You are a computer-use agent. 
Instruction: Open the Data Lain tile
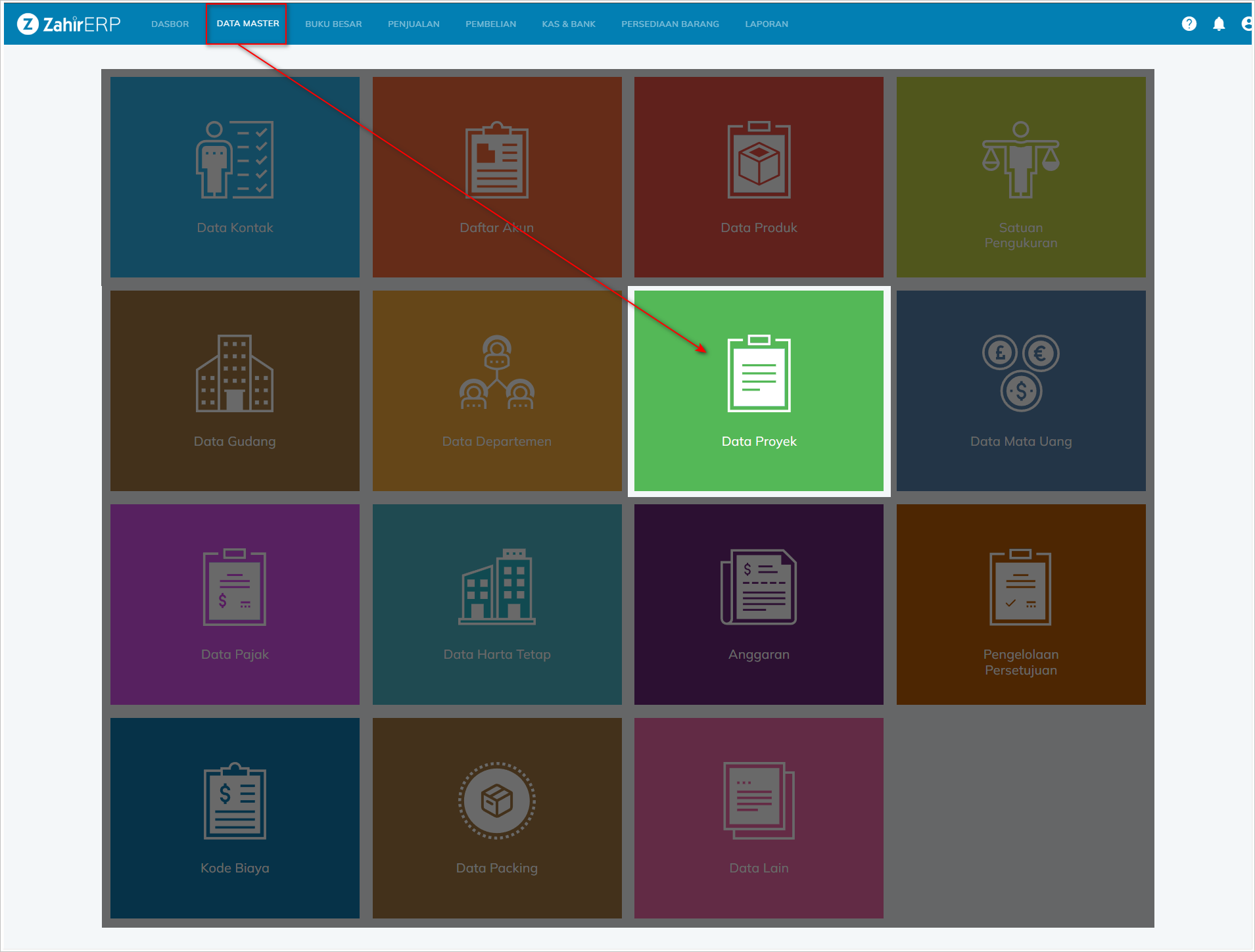[759, 818]
